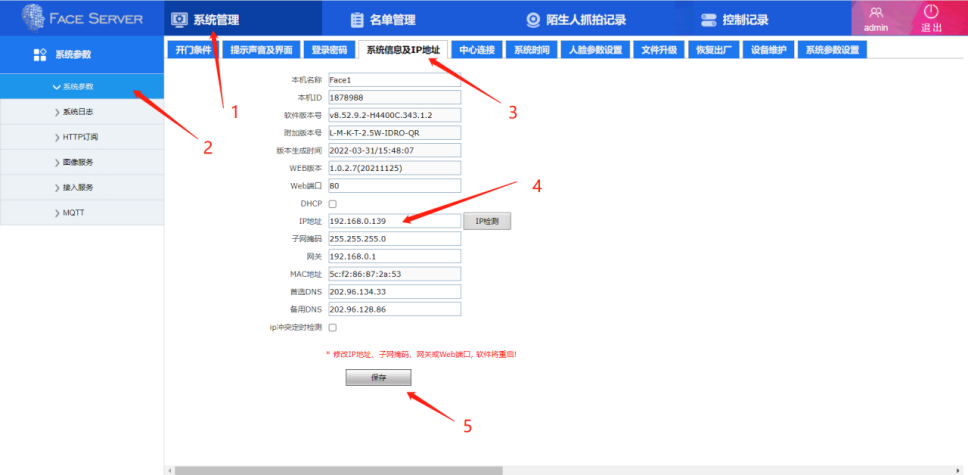968x475 pixels.
Task: Click the 首选DNS field 202.96.134.33
Action: (x=394, y=292)
